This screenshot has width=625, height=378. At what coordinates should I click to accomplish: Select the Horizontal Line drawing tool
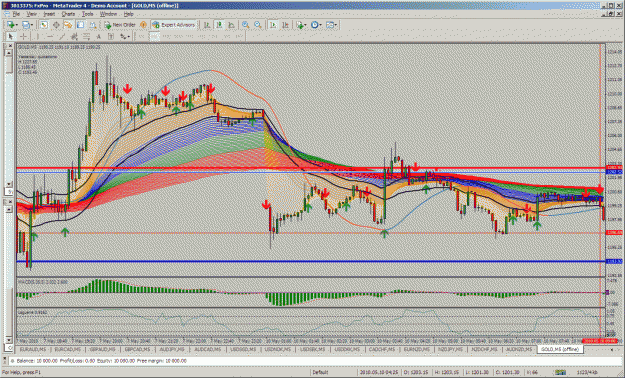50,37
